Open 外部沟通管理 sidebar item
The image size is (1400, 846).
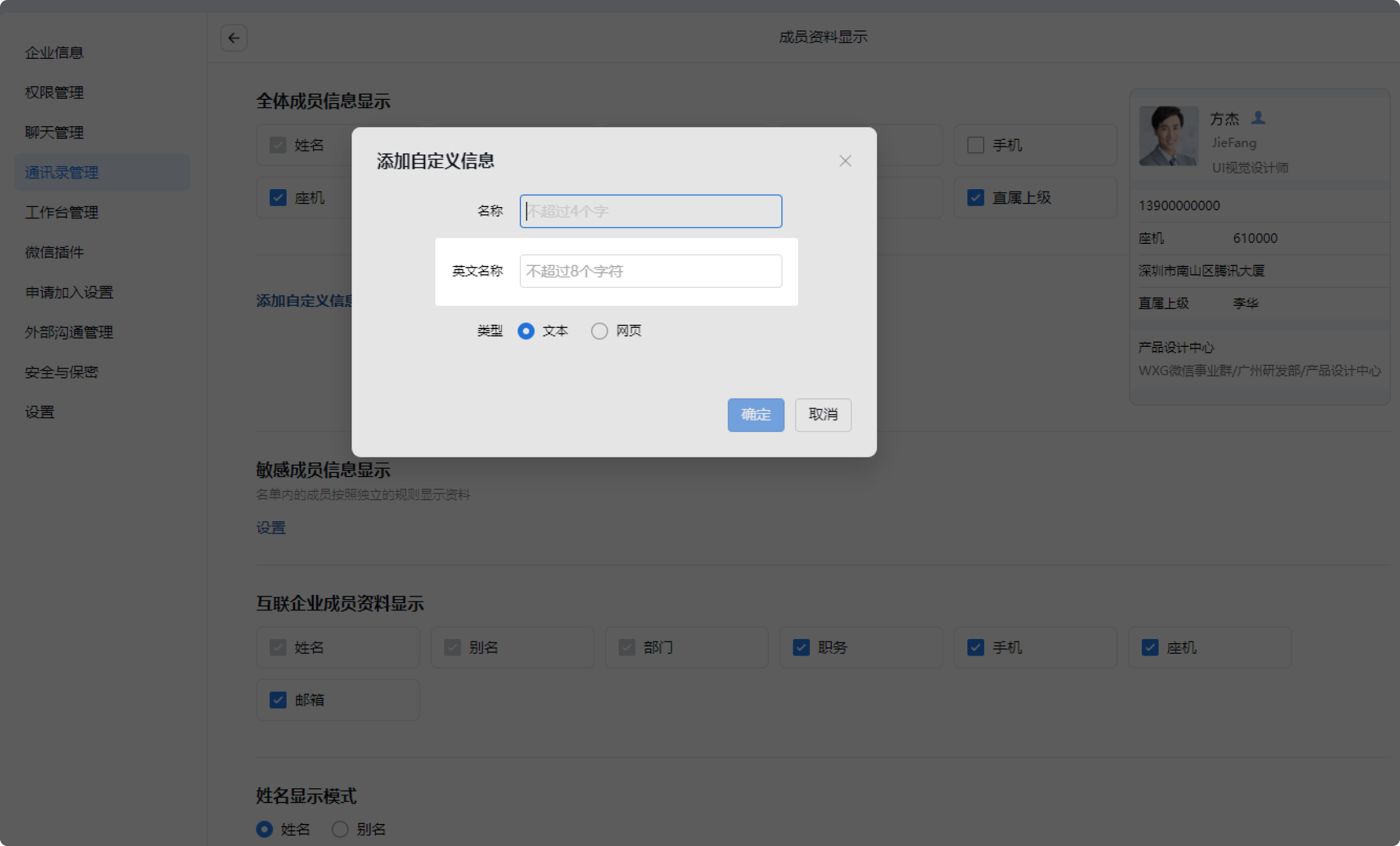69,332
